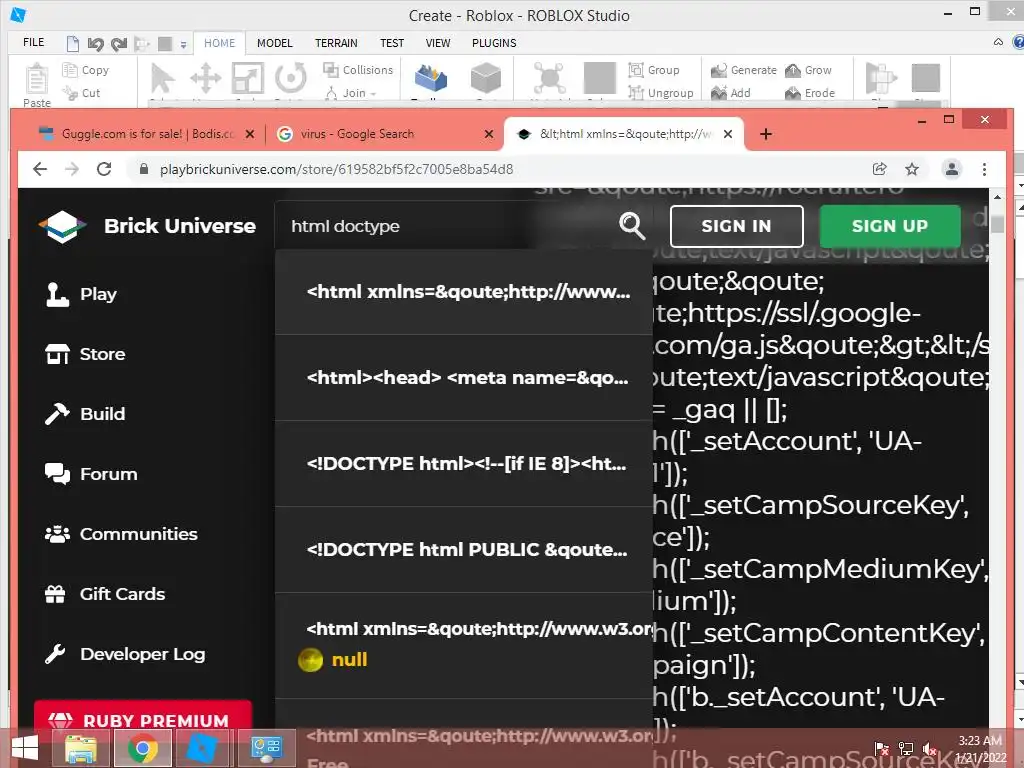
Task: Select the '<html><head> <meta name' search suggestion
Action: 464,377
